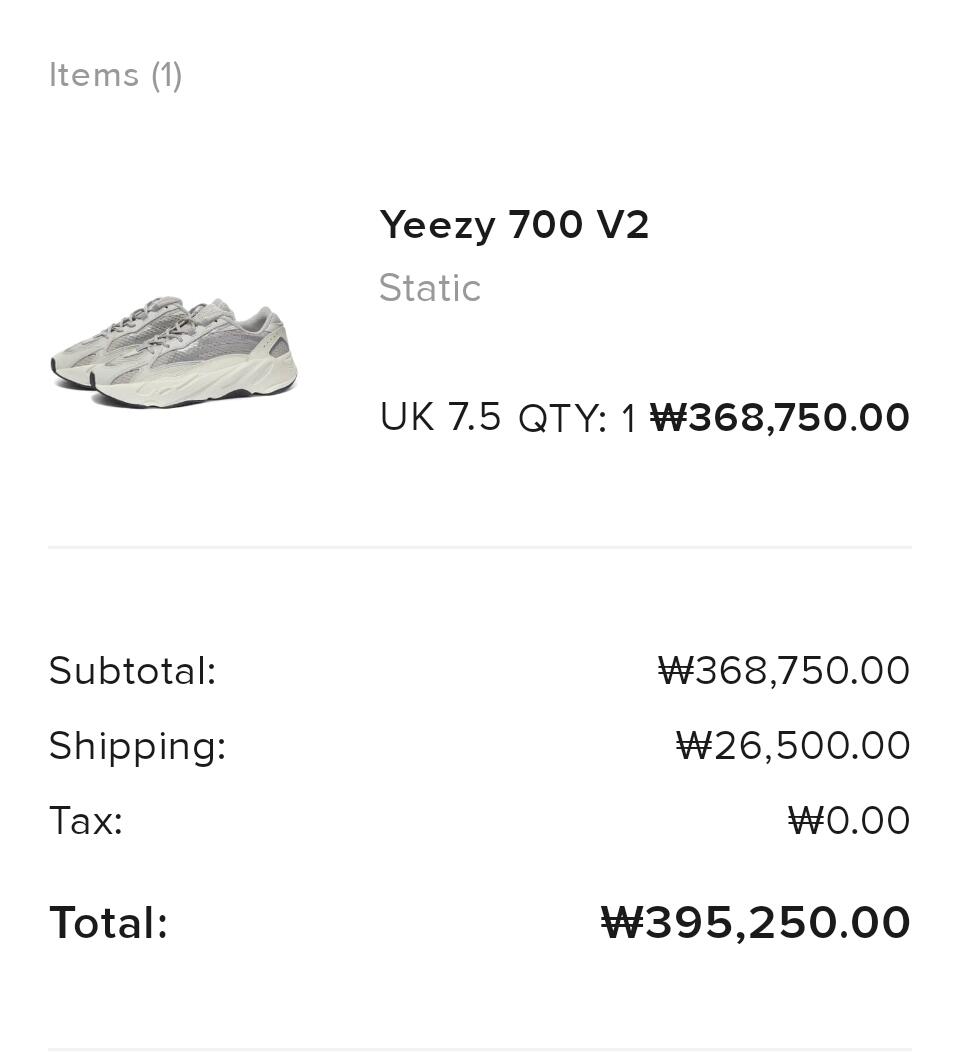Click the ₩0.00 tax amount
Viewport: 960px width, 1054px height.
[x=849, y=821]
